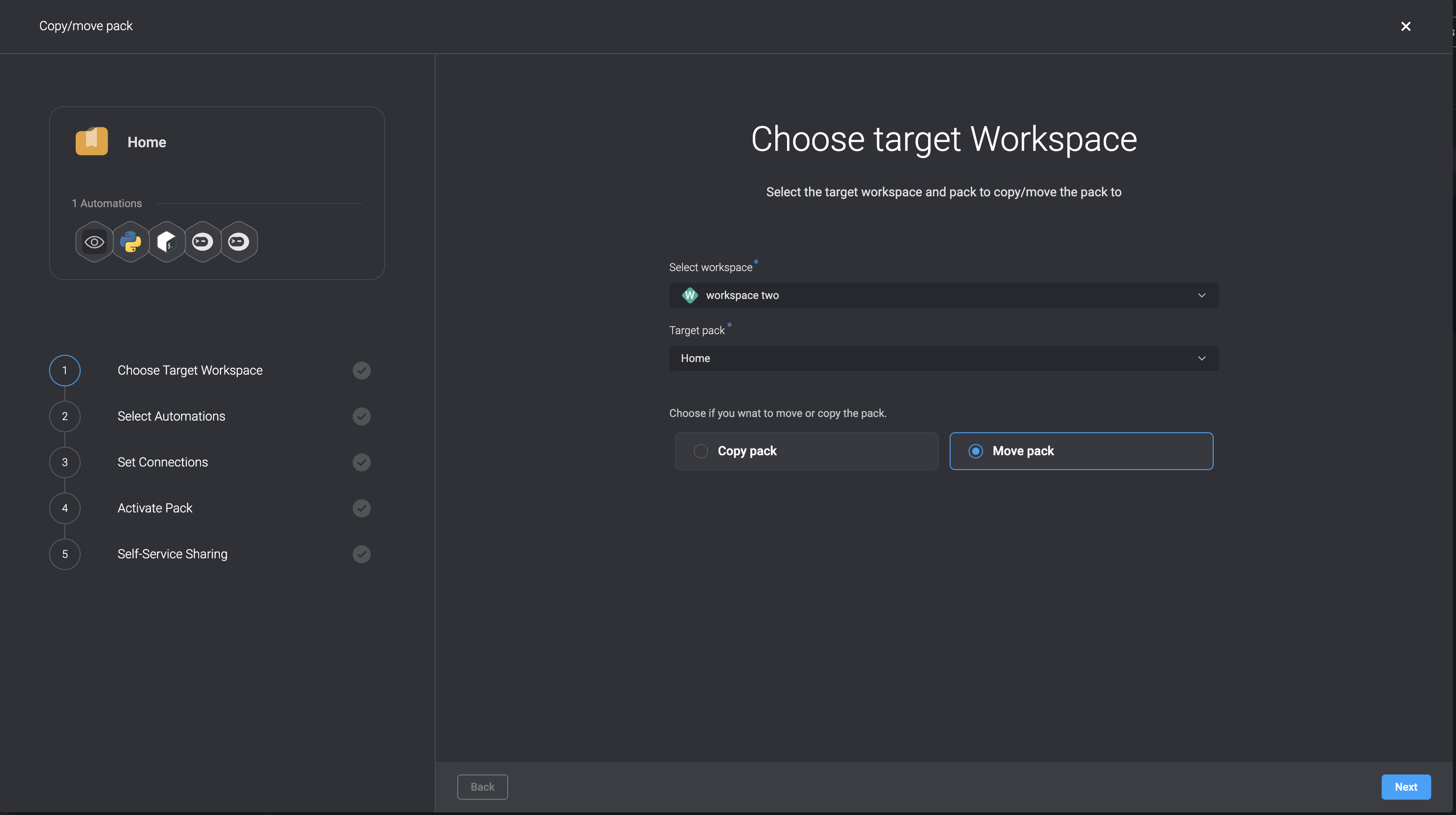Viewport: 1456px width, 815px height.
Task: Expand workspace dropdown chevron arrow
Action: tap(1201, 295)
